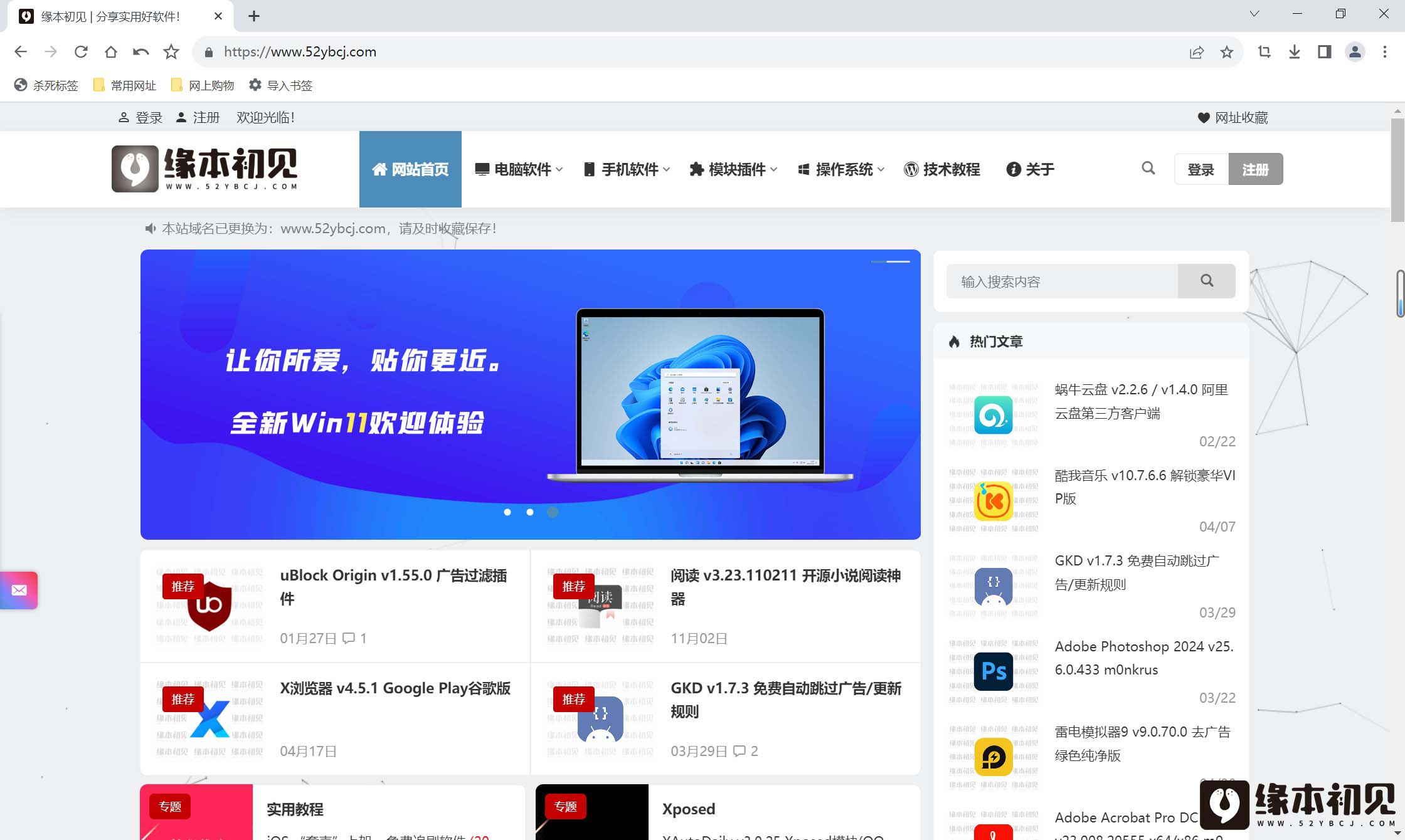Screen dimensions: 1405x840
Task: Reload the page with the refresh icon
Action: pos(81,52)
